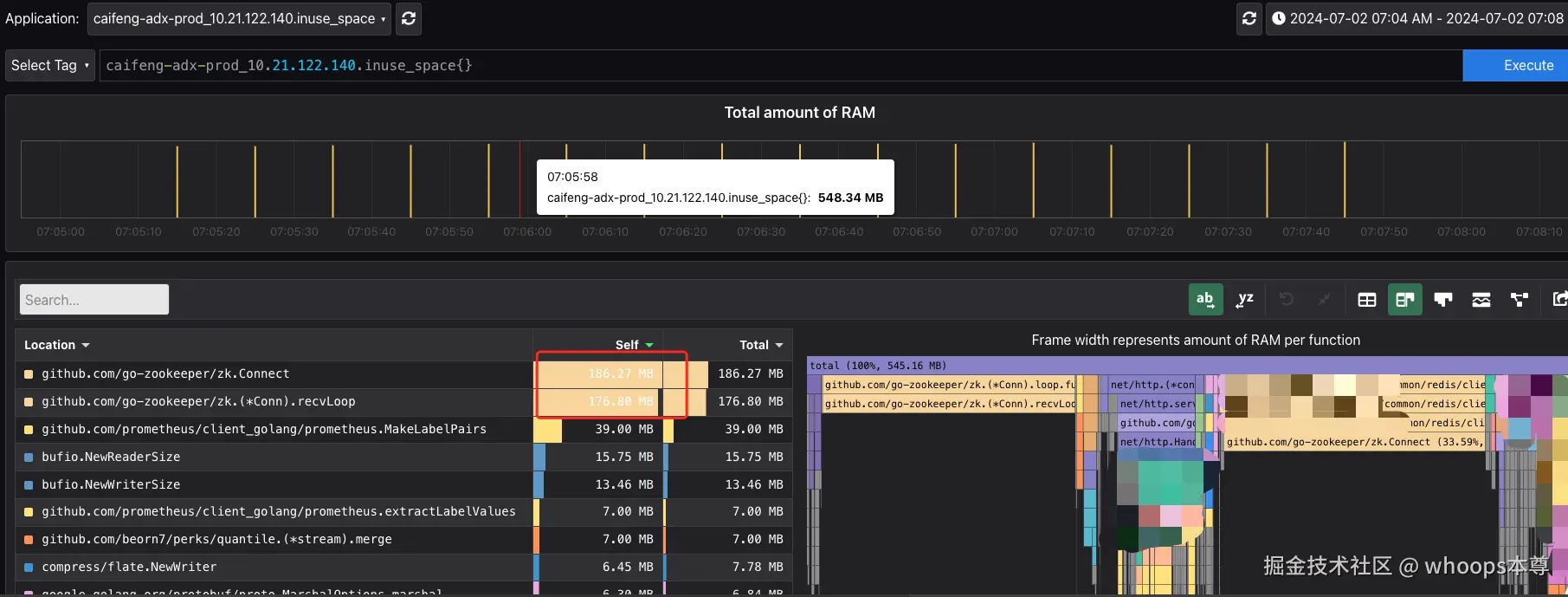Switch to flamegraph-only view
The width and height of the screenshot is (1568, 597).
pyautogui.click(x=1443, y=300)
